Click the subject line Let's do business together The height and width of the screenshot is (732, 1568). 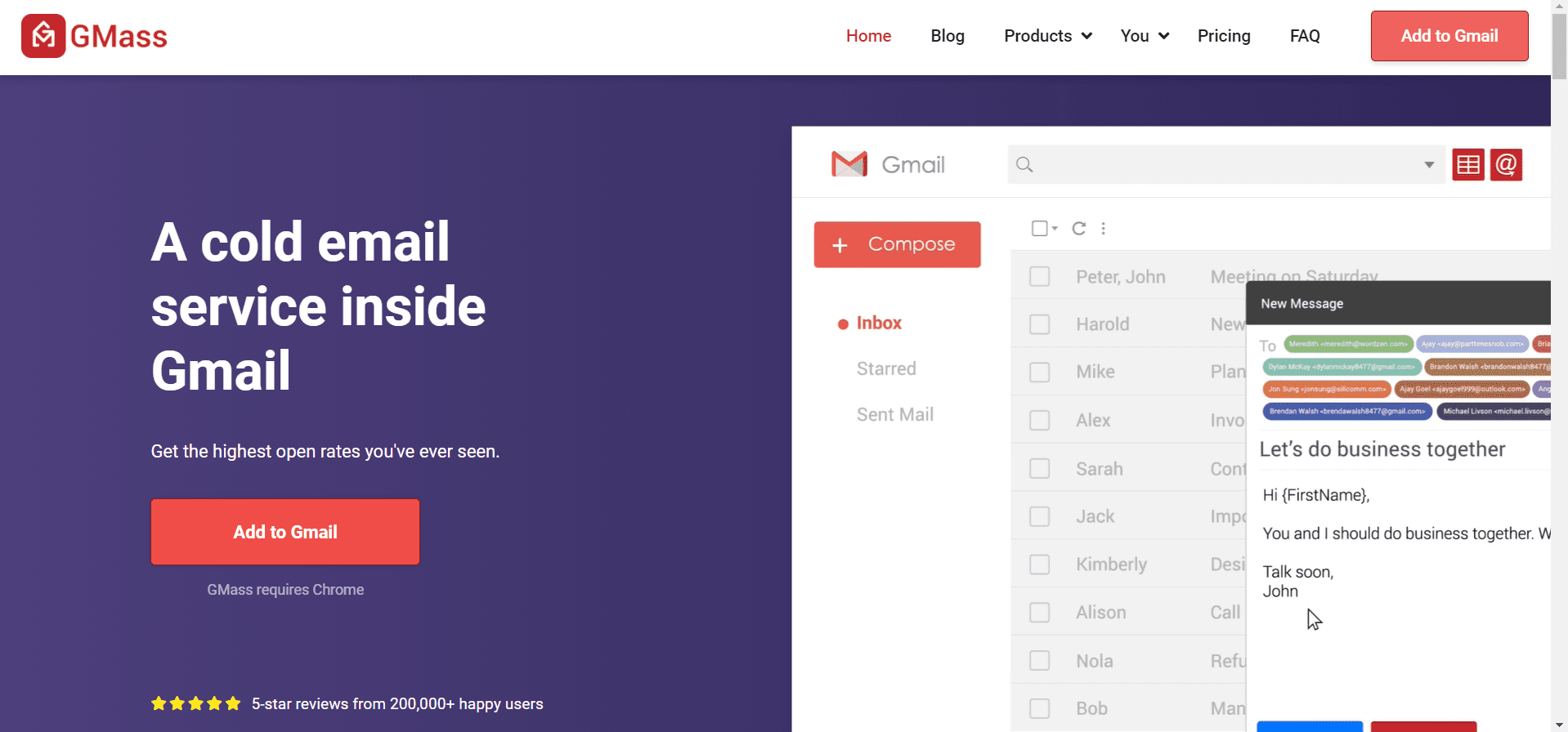pyautogui.click(x=1382, y=449)
